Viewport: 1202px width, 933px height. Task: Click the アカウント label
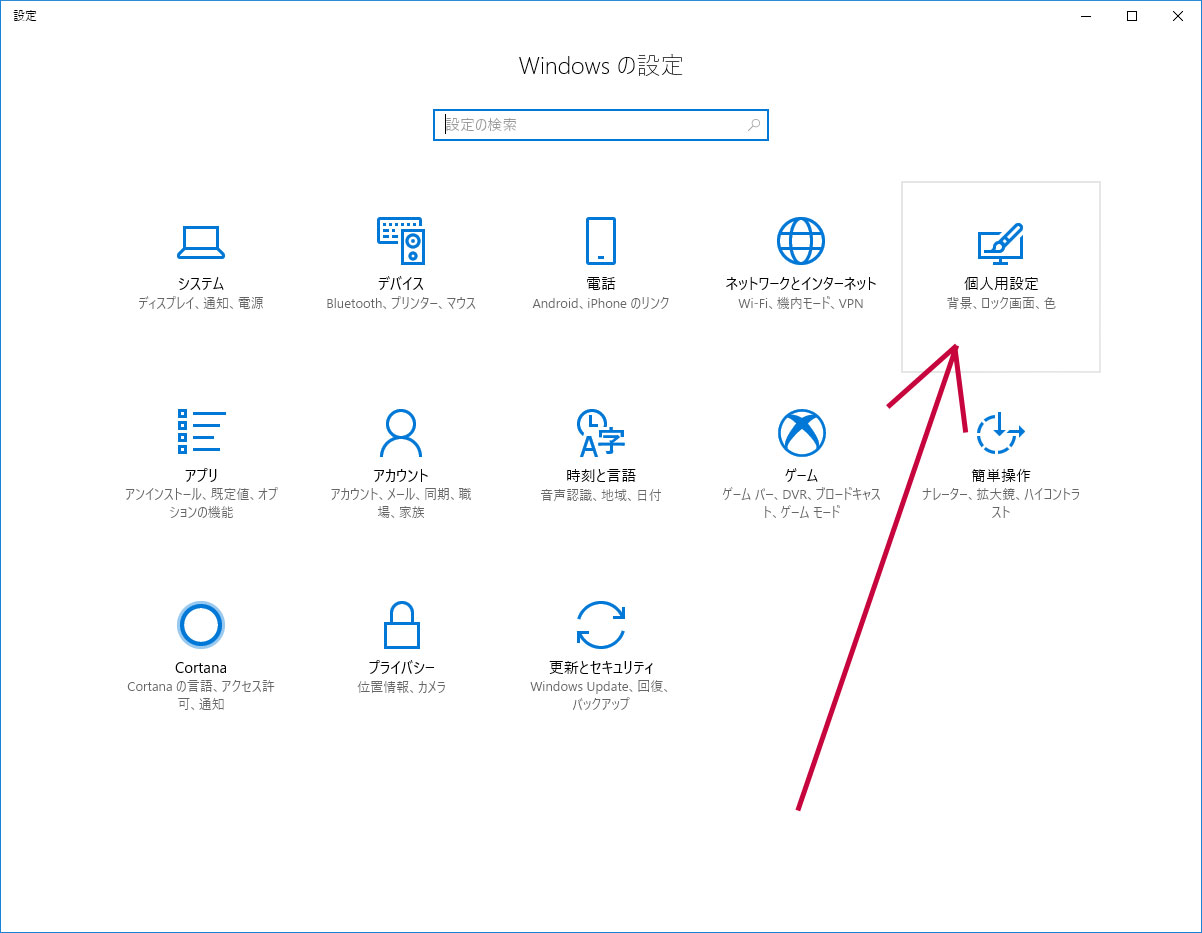tap(401, 475)
